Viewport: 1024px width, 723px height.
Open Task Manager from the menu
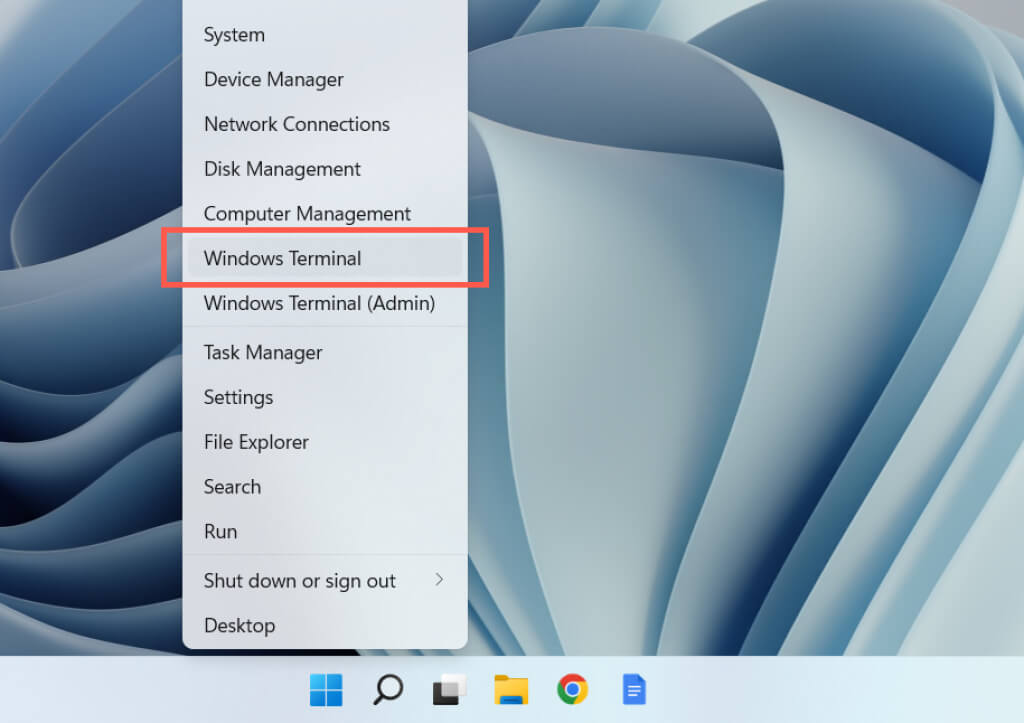tap(325, 353)
